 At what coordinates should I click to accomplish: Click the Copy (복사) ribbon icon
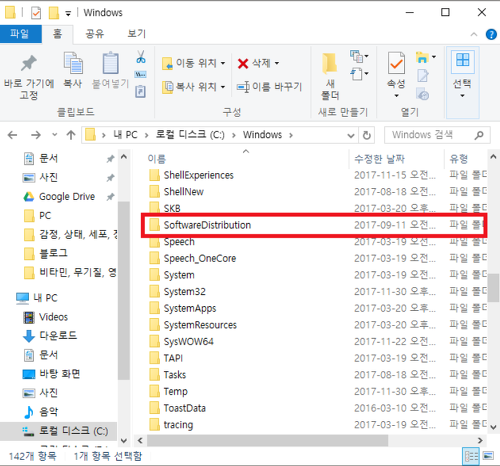73,63
